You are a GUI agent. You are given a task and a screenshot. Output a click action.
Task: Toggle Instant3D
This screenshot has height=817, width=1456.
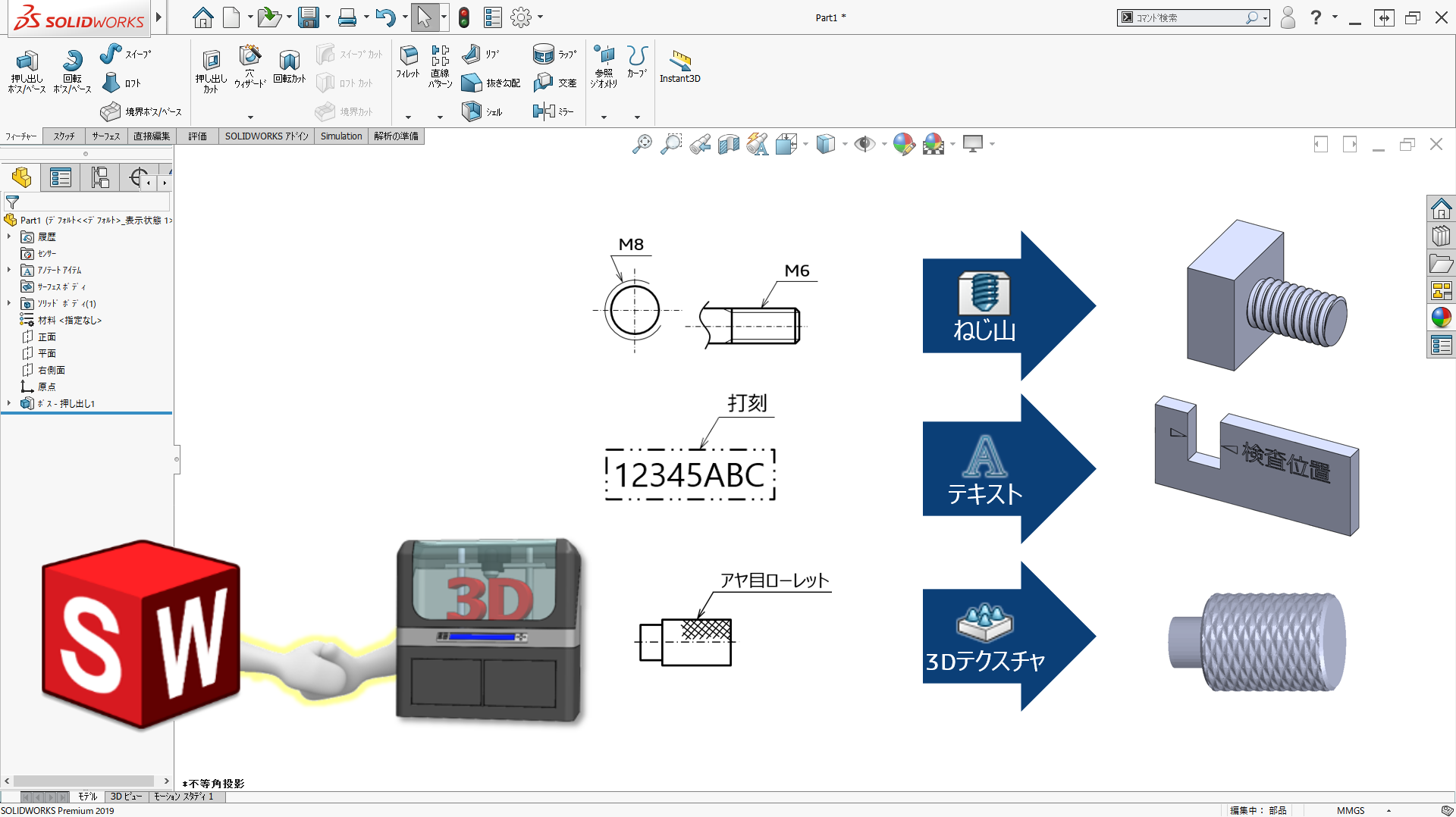pyautogui.click(x=680, y=67)
